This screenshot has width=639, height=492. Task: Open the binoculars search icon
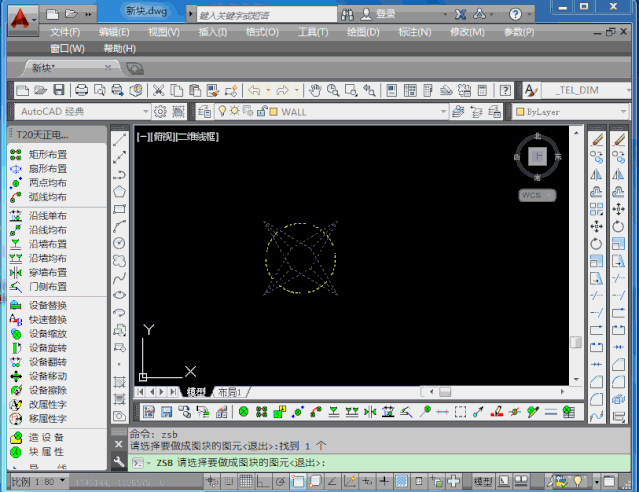click(x=347, y=15)
